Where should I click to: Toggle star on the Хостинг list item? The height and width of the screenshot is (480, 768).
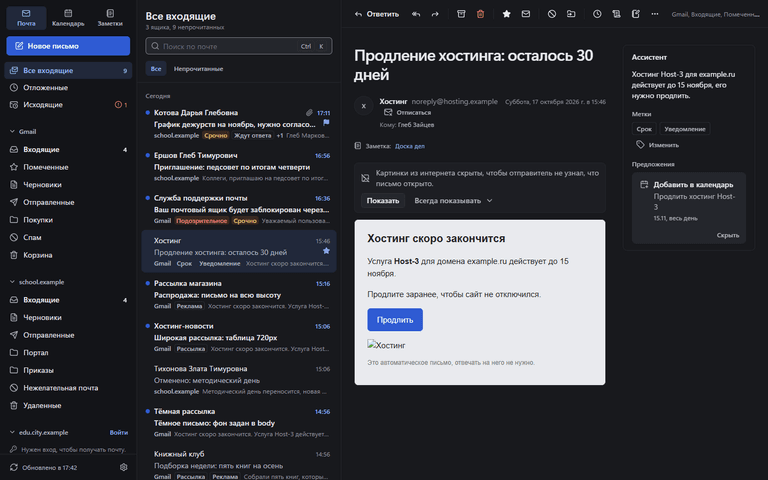tap(326, 251)
